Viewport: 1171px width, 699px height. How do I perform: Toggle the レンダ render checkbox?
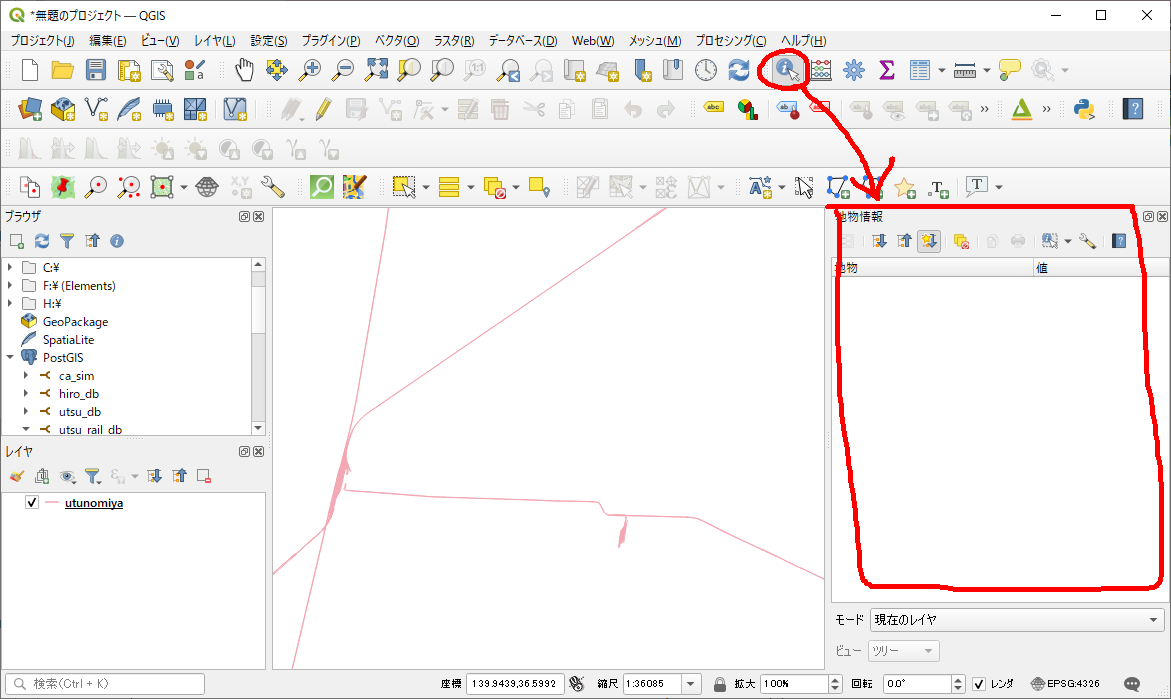tap(979, 684)
